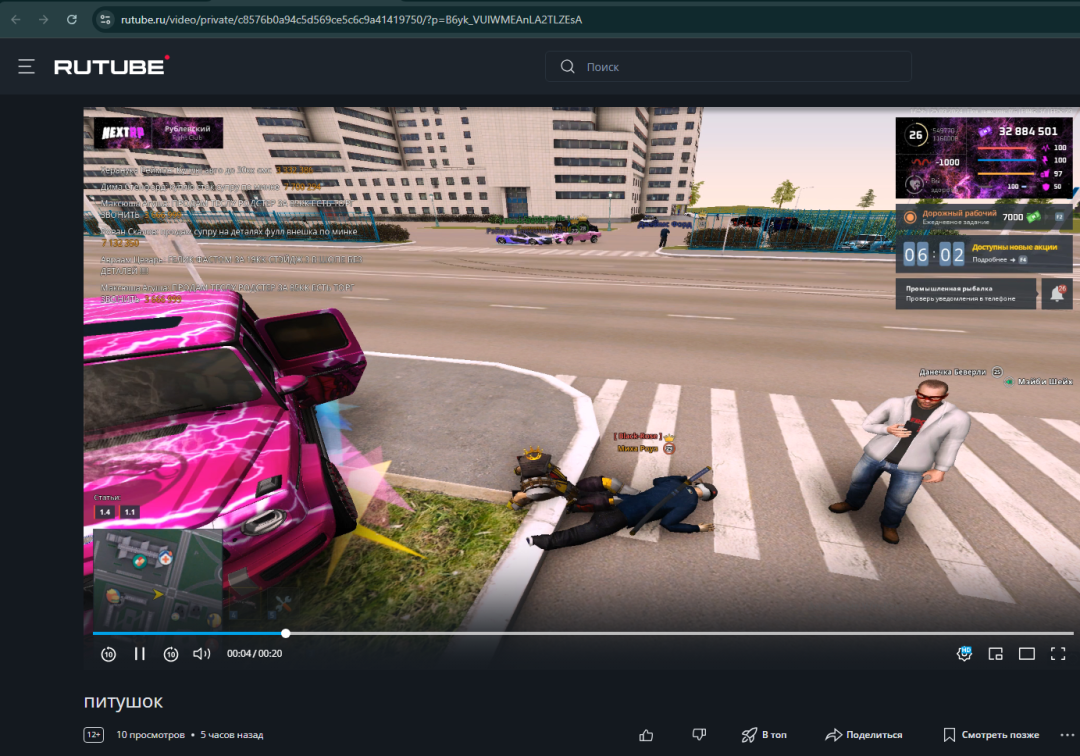Image resolution: width=1080 pixels, height=756 pixels.
Task: Rewind the video 10 seconds
Action: [108, 654]
